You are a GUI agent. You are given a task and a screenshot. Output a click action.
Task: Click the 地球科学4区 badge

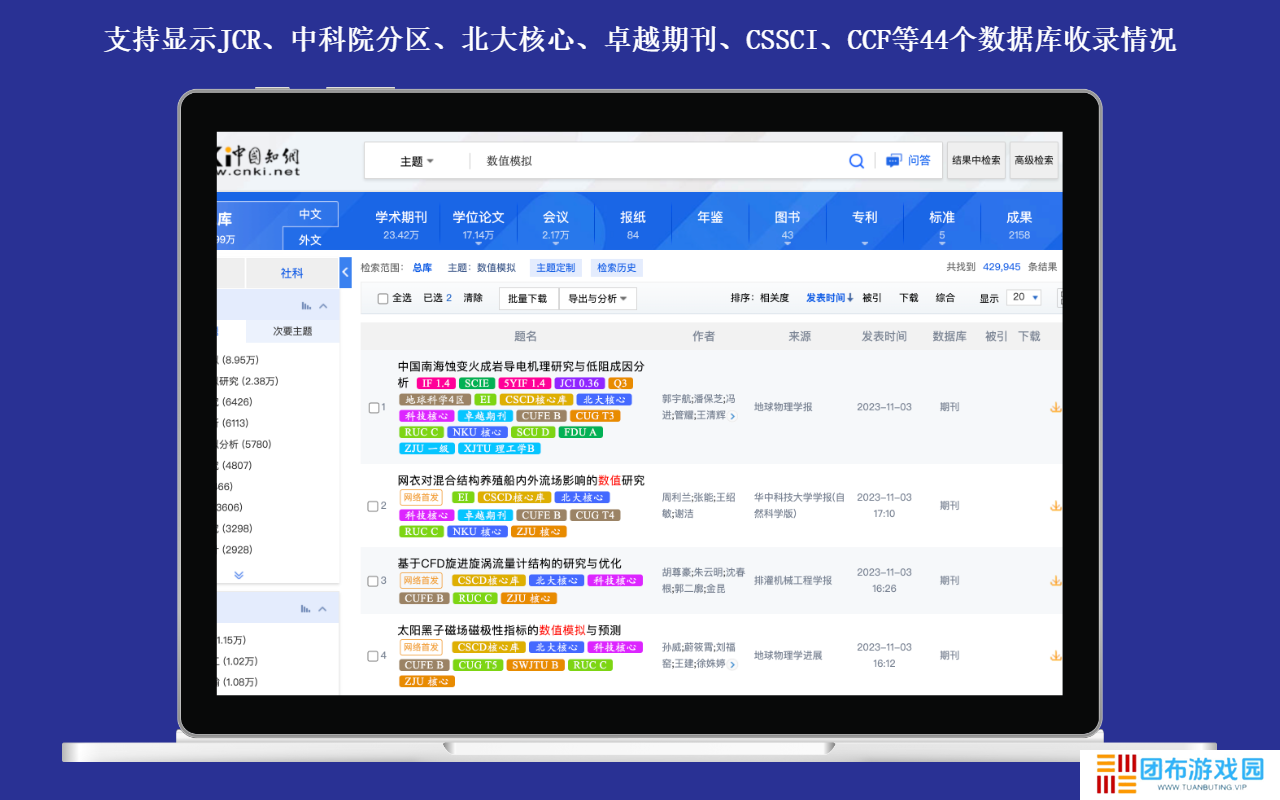tap(433, 399)
